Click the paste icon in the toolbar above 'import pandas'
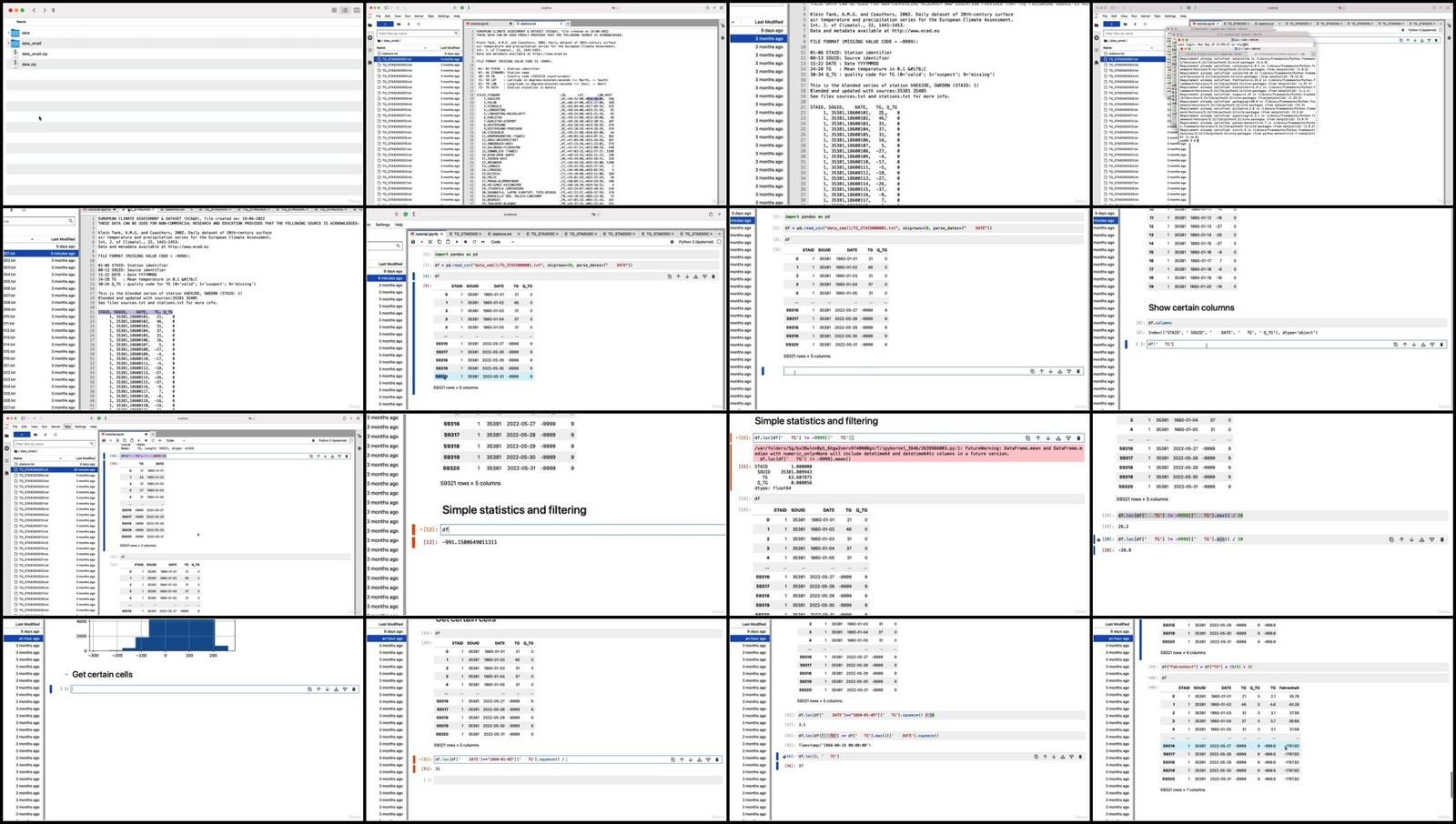This screenshot has width=1456, height=824. pos(447,242)
